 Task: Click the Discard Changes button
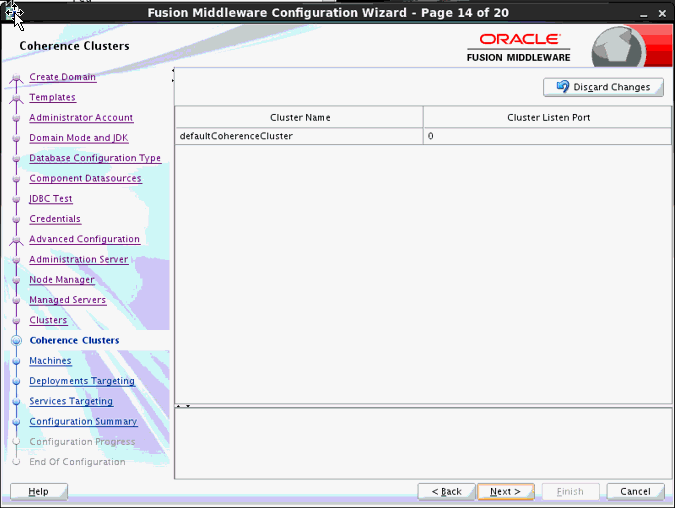603,87
